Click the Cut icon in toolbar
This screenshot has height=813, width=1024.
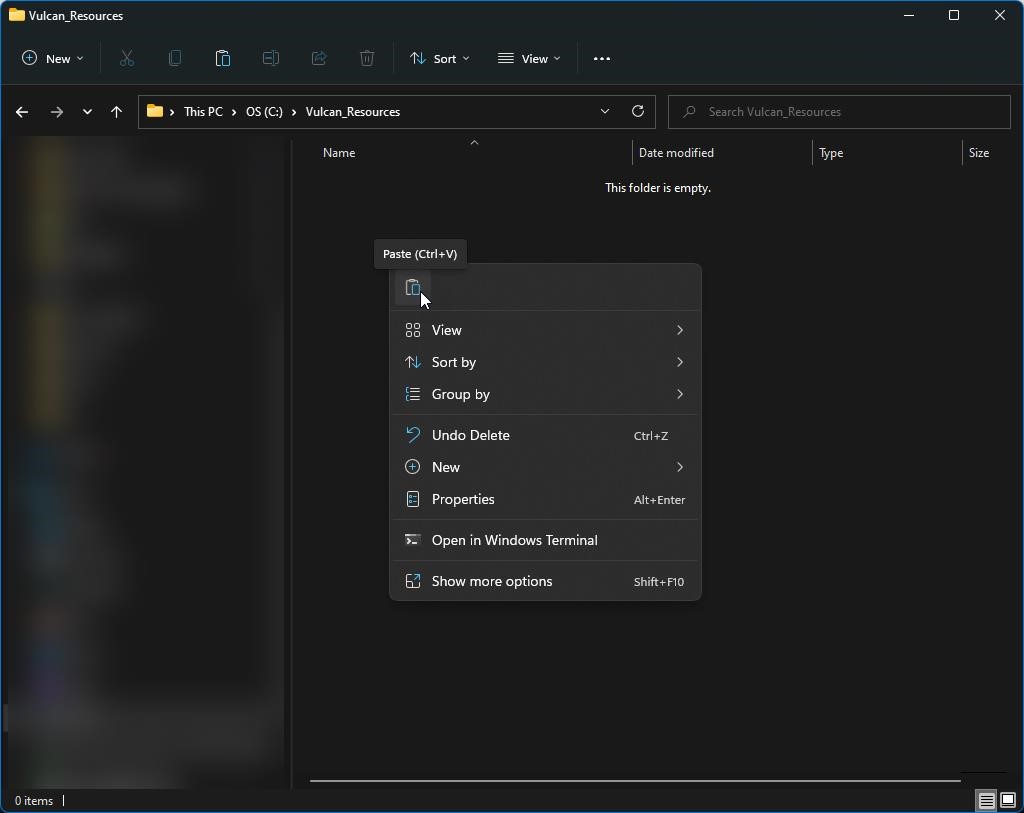click(x=127, y=59)
